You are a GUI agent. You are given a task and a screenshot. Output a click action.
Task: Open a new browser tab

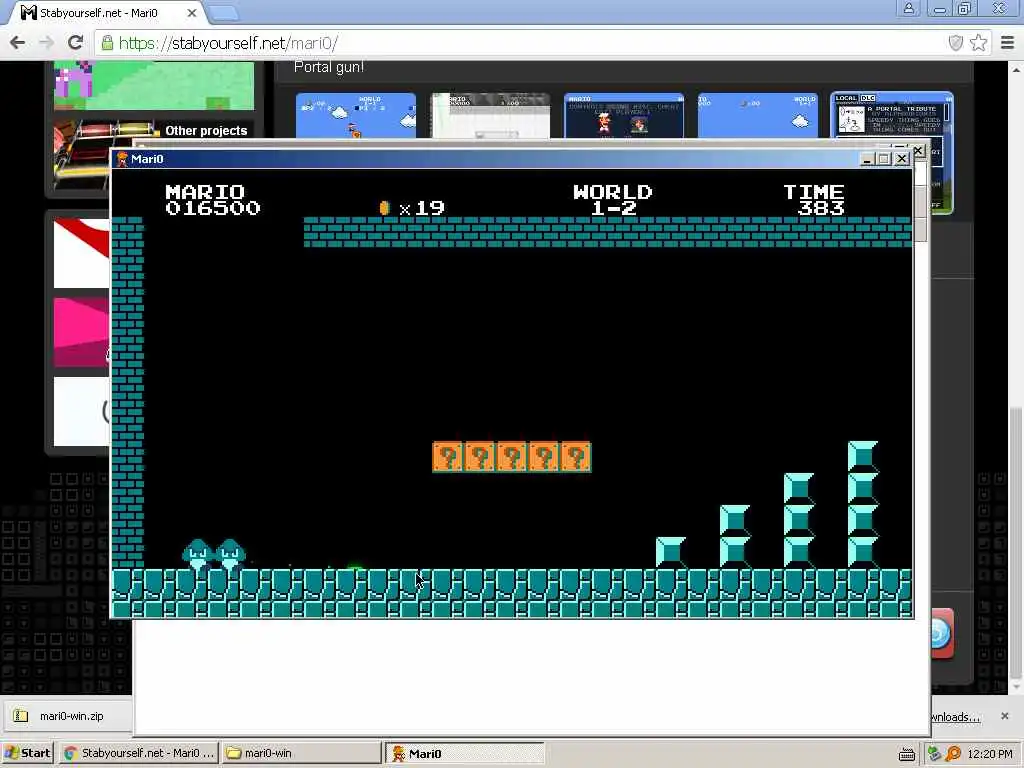[x=224, y=12]
